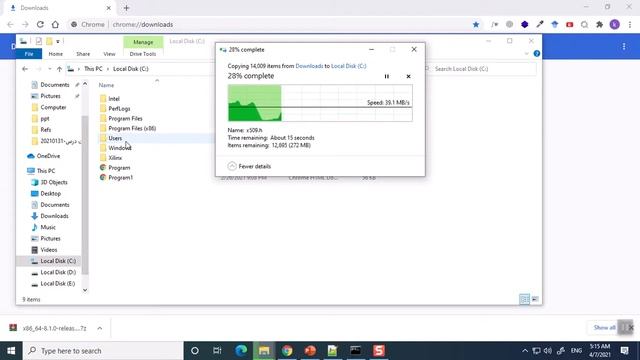640x360 pixels.
Task: Open the Windows Start menu
Action: [11, 351]
